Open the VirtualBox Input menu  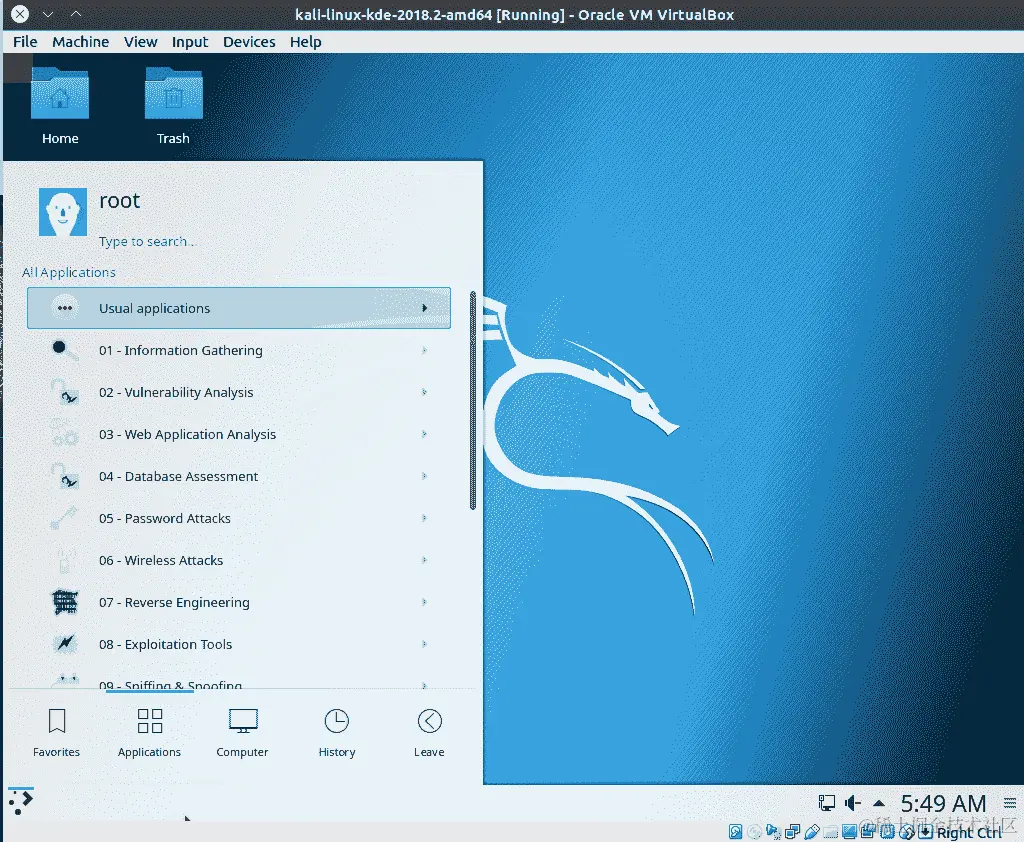tap(190, 42)
